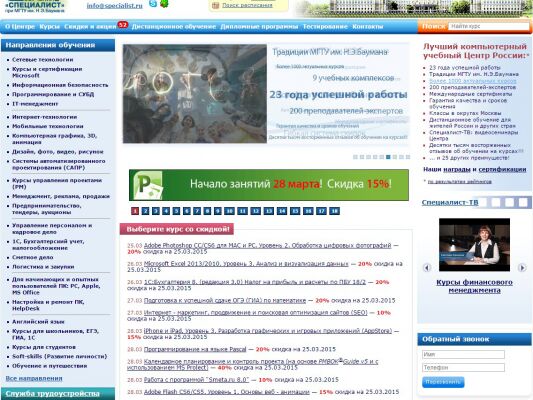Viewport: 533px width, 400px height.
Task: Click the green Начало занятий discount banner
Action: click(x=269, y=185)
